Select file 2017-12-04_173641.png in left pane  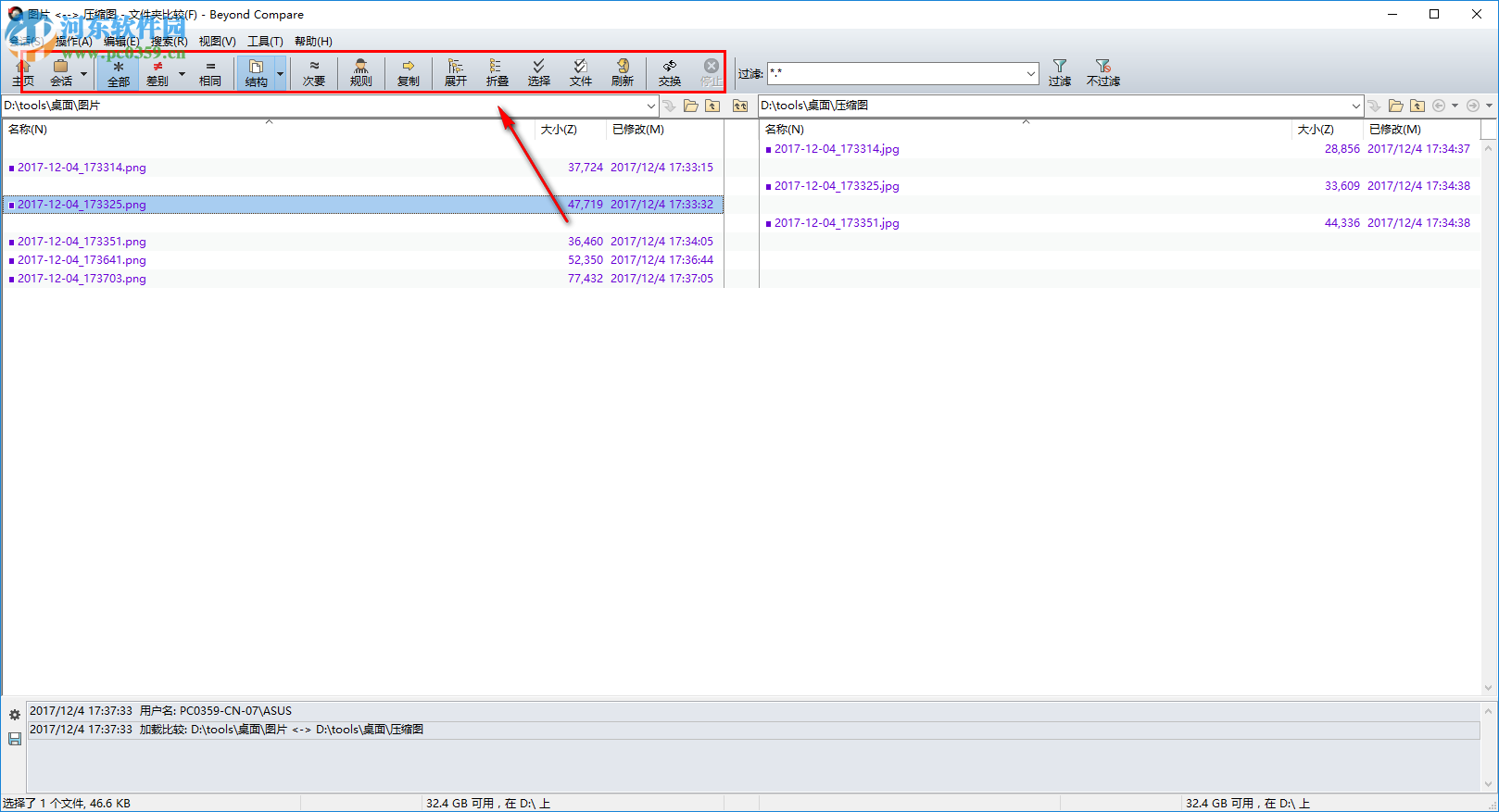(x=363, y=260)
